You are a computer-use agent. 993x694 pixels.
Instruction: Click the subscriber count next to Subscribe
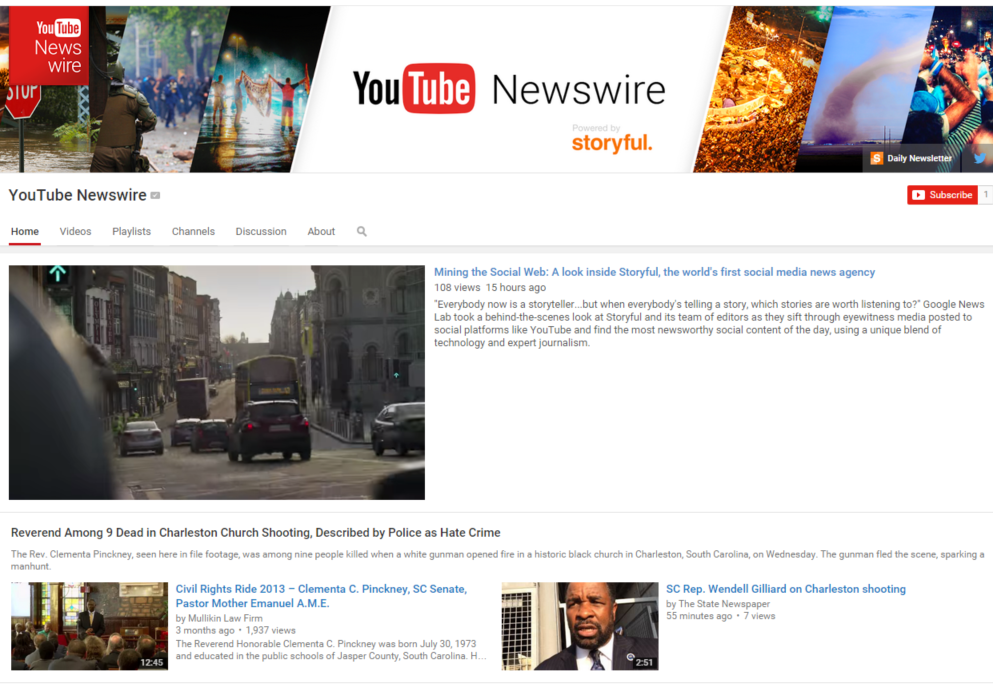(x=985, y=195)
